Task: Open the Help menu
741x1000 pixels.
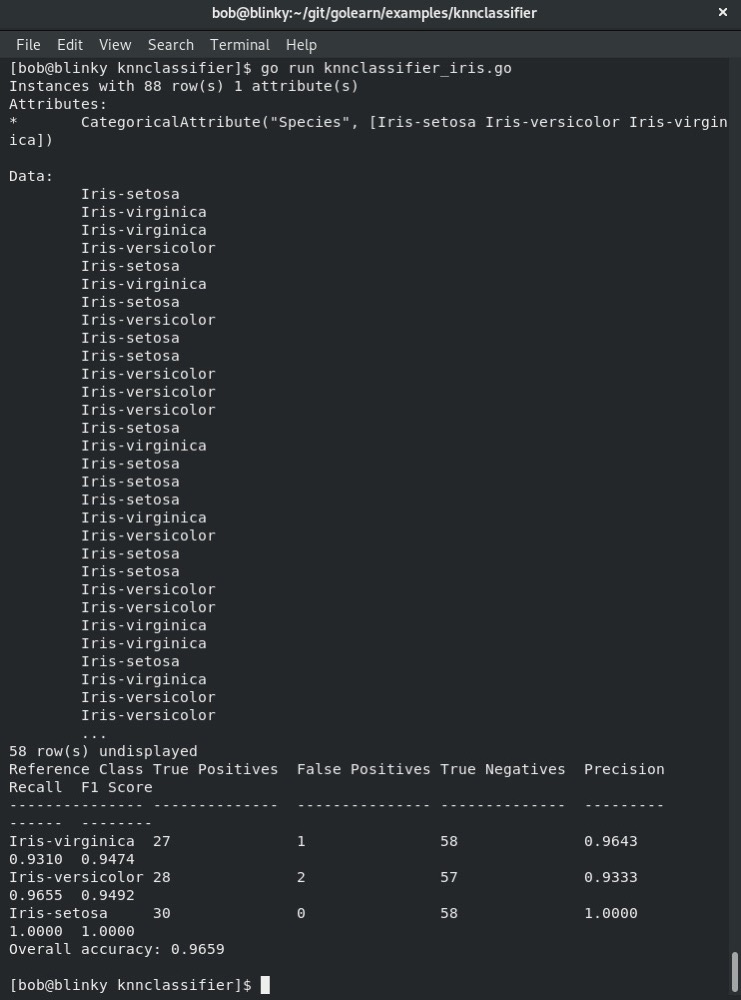Action: [301, 45]
